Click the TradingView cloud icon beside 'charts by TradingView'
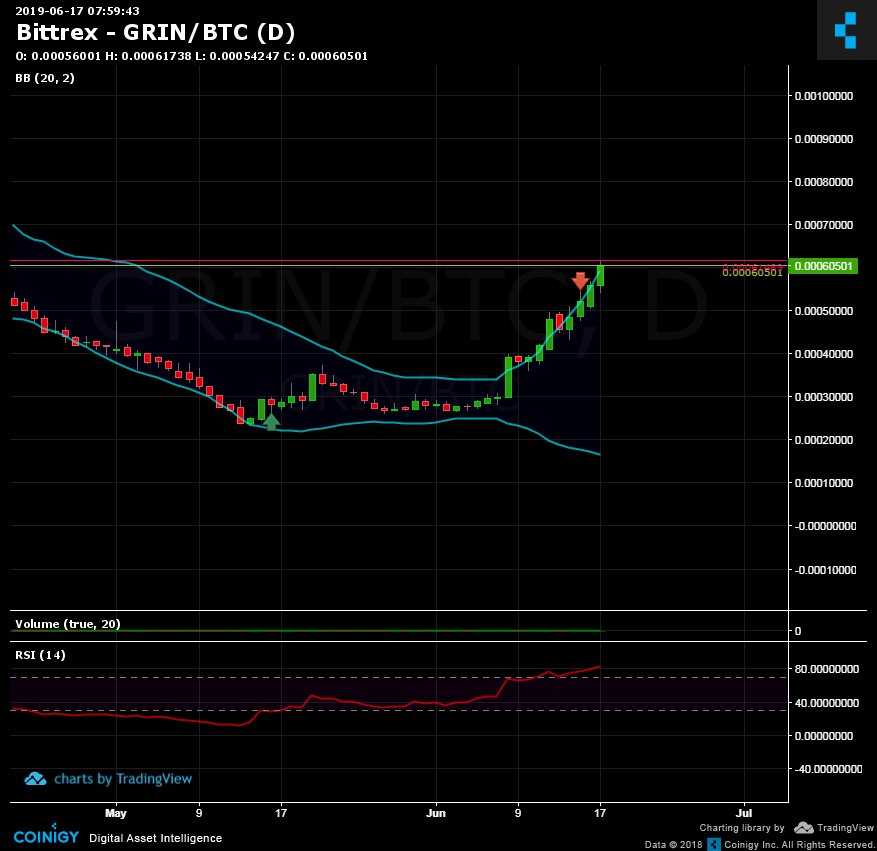Image resolution: width=877 pixels, height=851 pixels. (x=35, y=779)
